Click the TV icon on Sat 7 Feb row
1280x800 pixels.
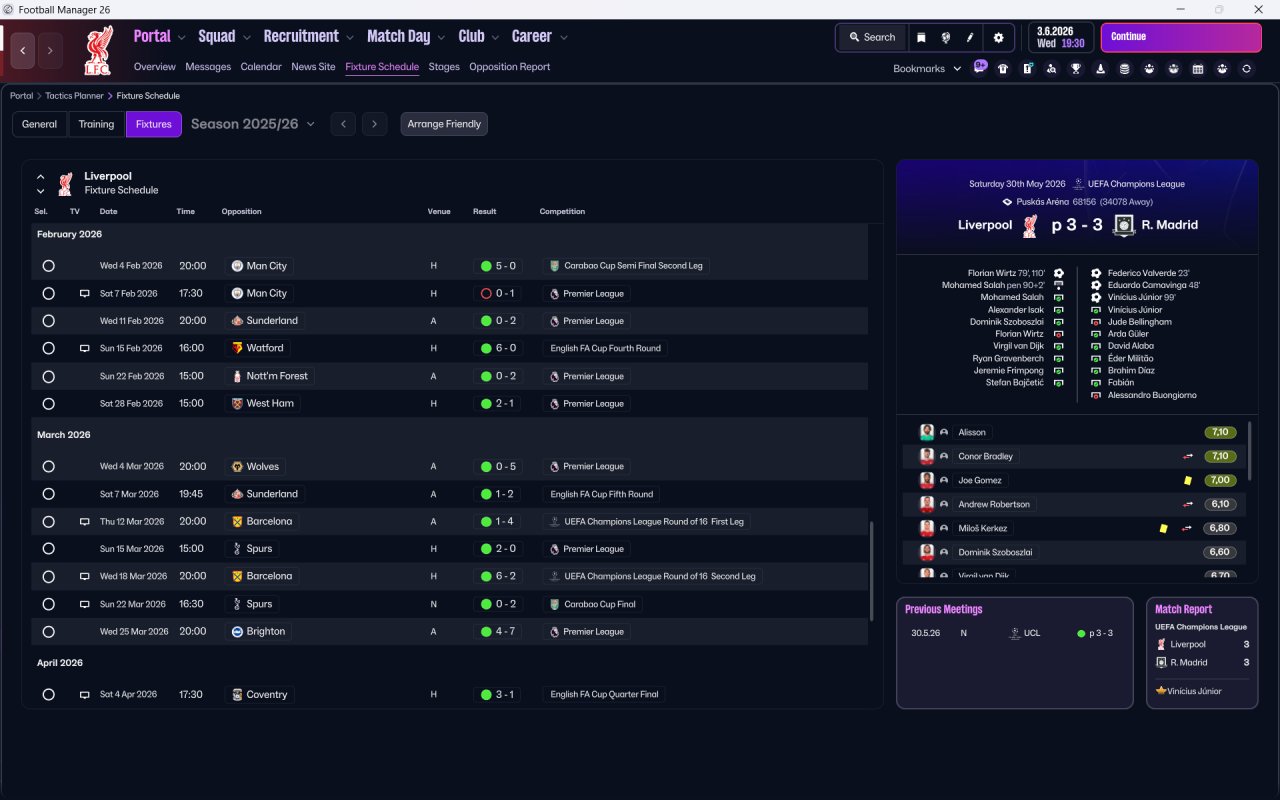[x=85, y=294]
